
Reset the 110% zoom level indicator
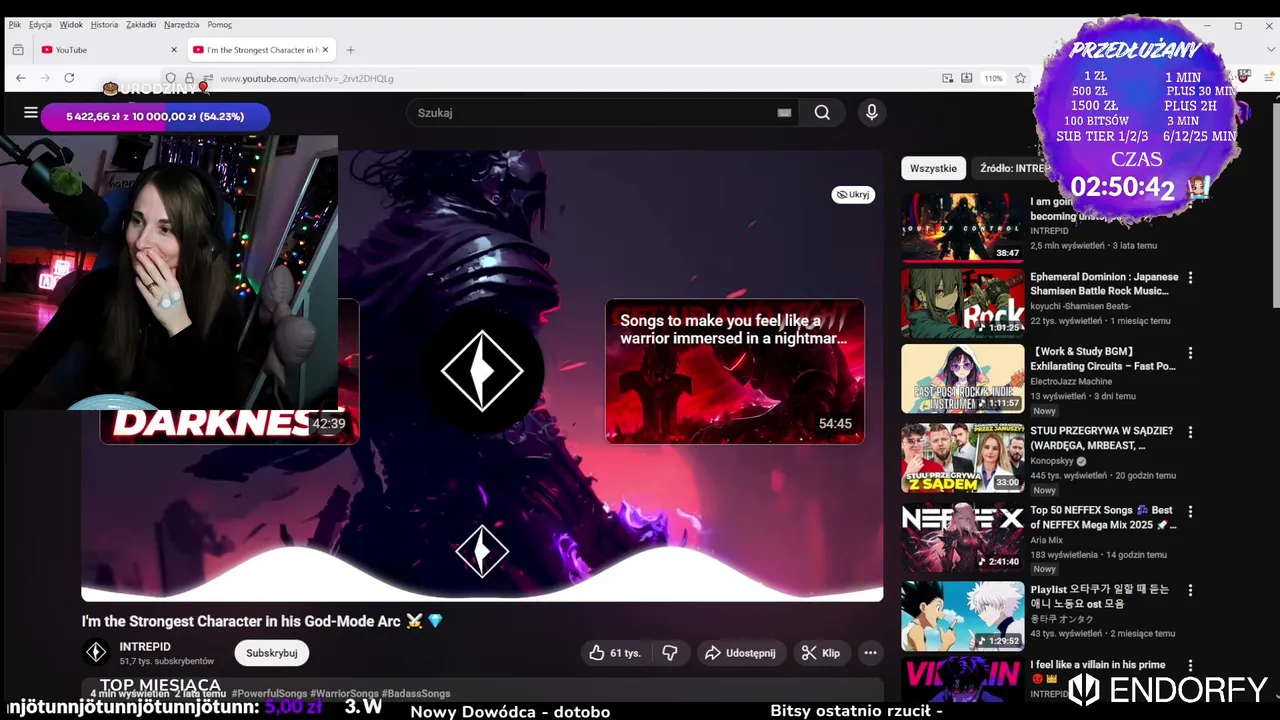[x=993, y=78]
